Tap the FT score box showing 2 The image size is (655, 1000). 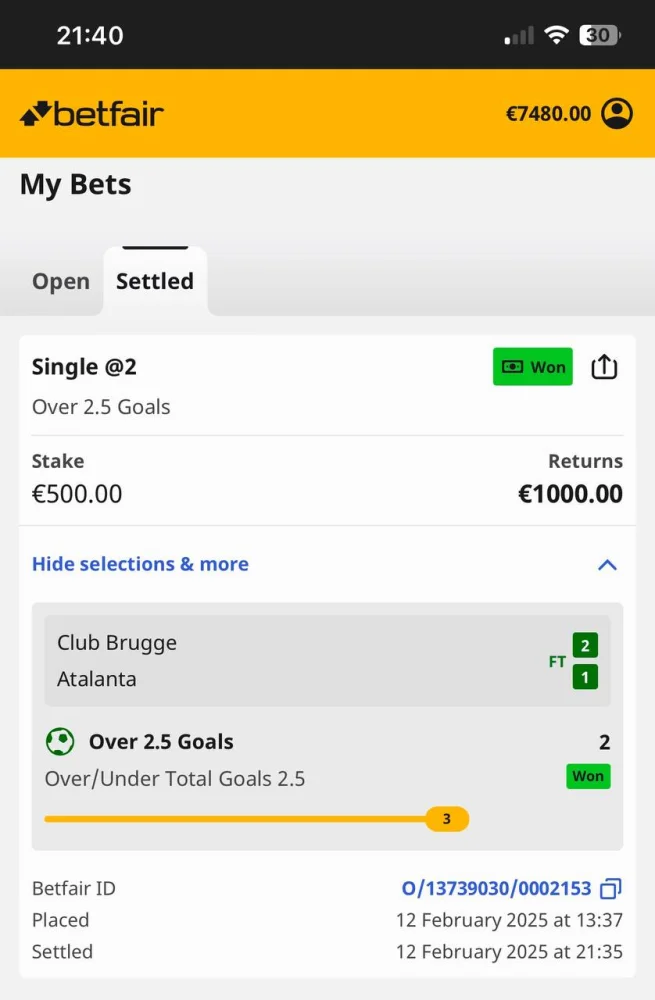(585, 644)
